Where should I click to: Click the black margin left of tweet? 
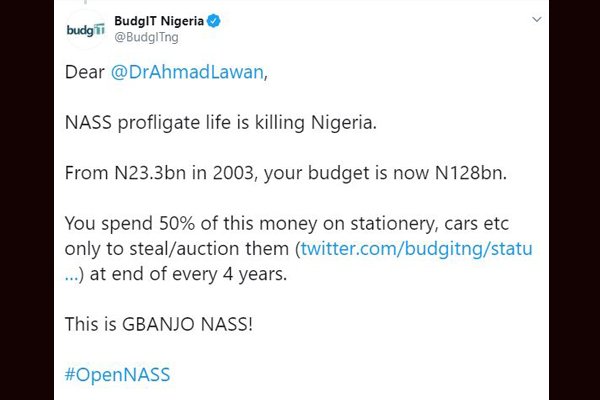point(27,200)
